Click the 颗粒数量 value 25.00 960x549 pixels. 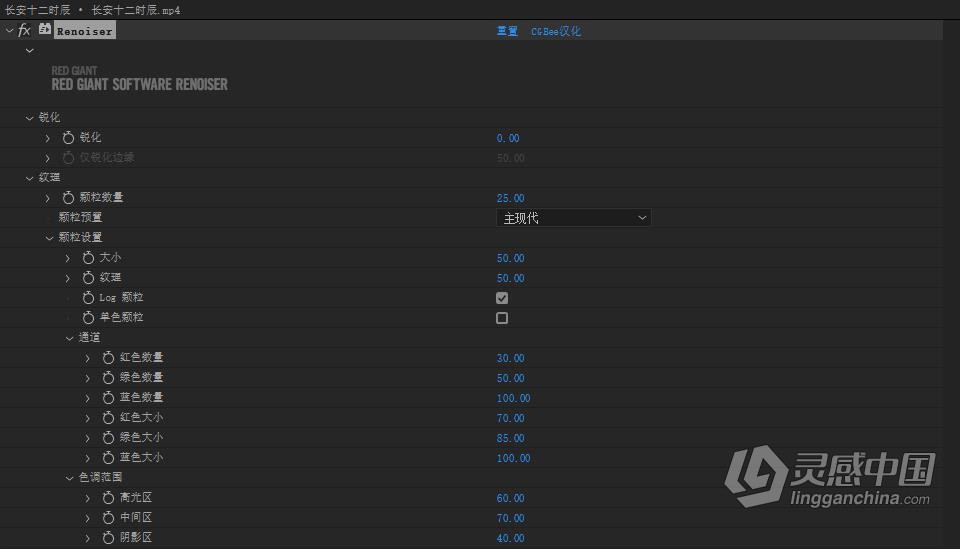[x=510, y=198]
